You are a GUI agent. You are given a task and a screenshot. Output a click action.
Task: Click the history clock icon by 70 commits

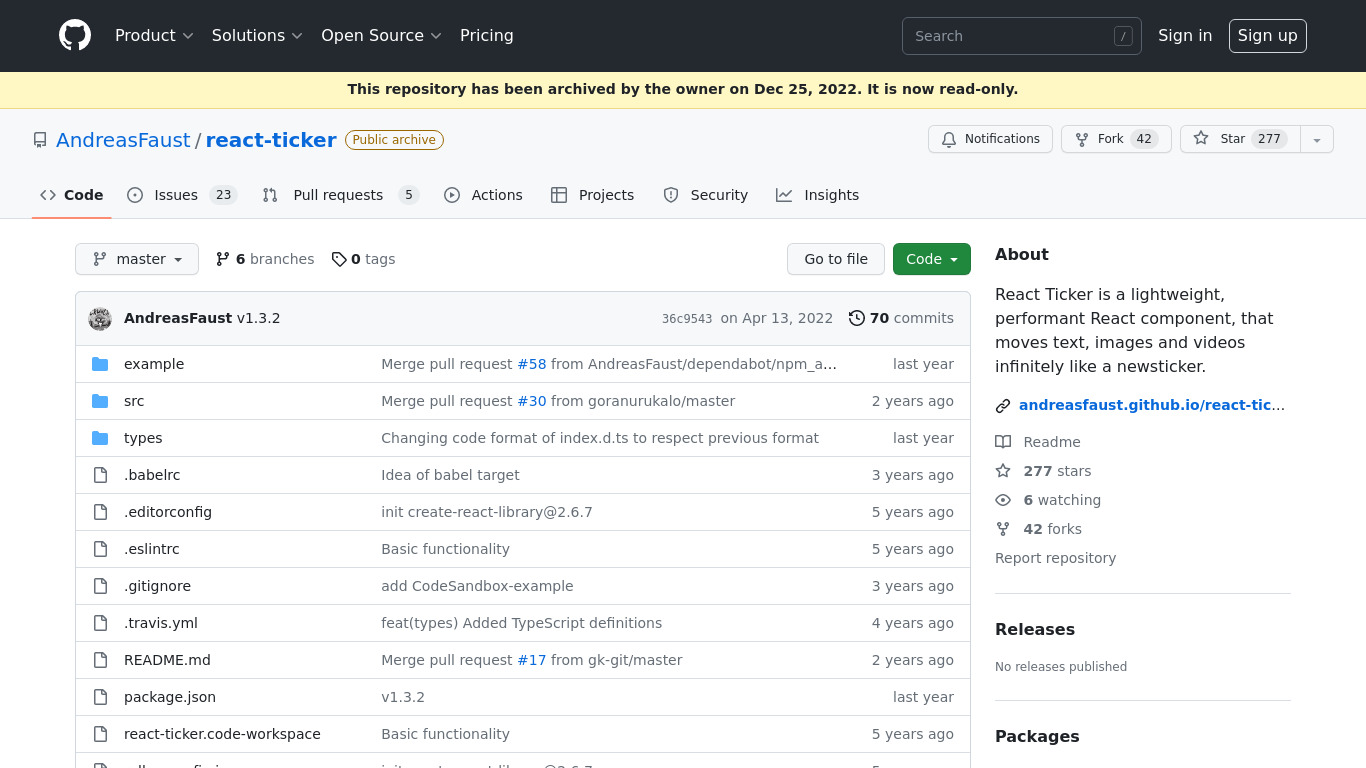click(857, 318)
